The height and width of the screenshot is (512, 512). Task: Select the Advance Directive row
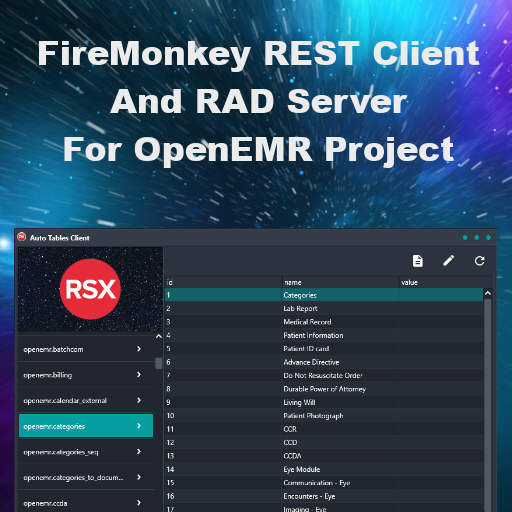(324, 362)
